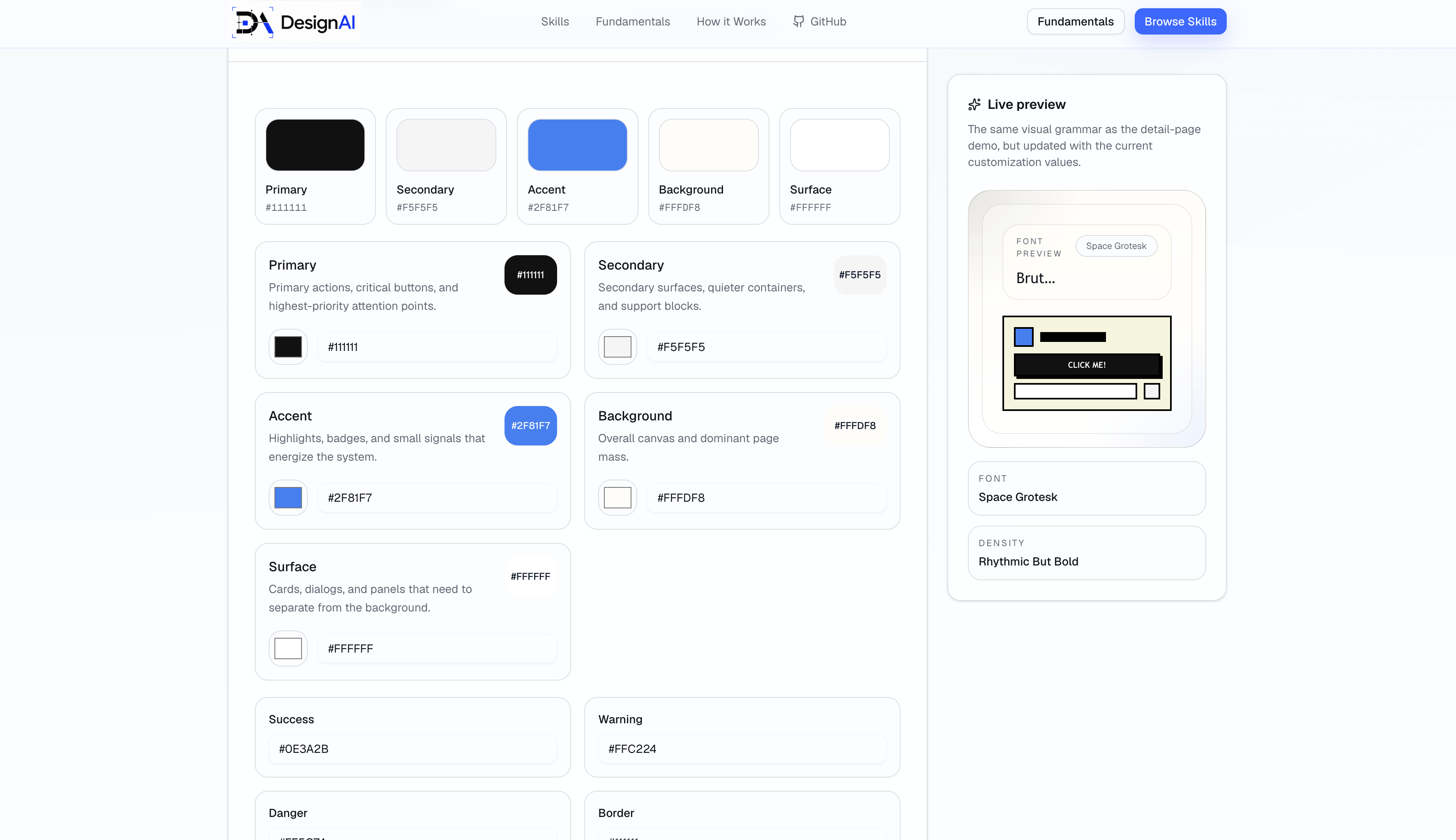The width and height of the screenshot is (1456, 840).
Task: Click the Success hex input #0E3A2B
Action: point(413,749)
